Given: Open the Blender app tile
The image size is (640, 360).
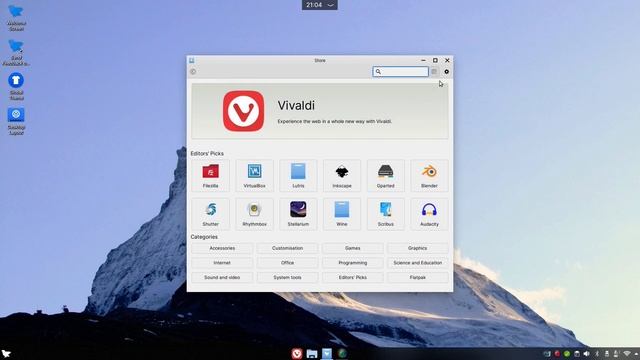Looking at the screenshot, I should 429,176.
